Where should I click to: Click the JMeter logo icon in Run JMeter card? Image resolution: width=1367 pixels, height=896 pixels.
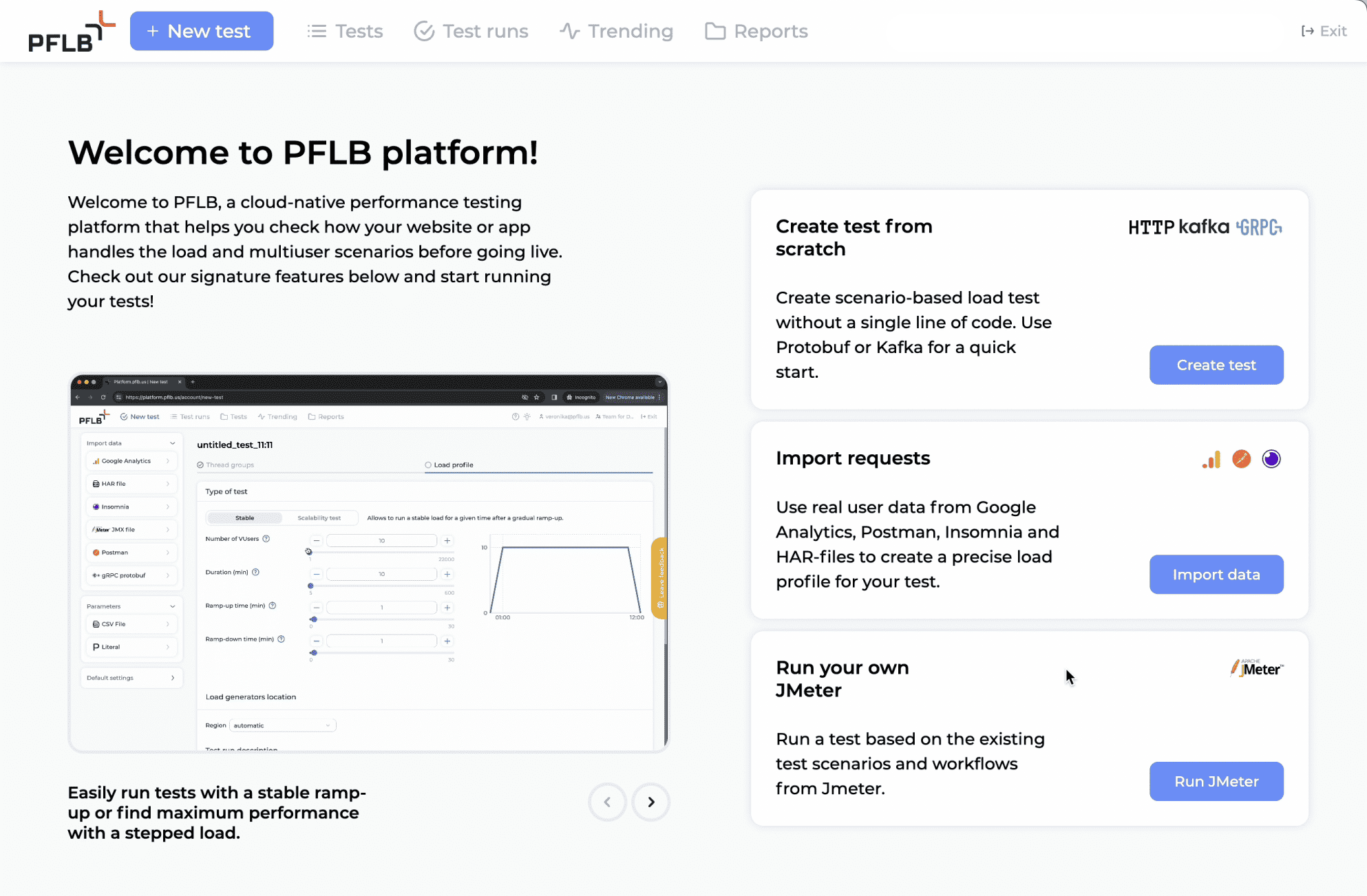[1254, 667]
